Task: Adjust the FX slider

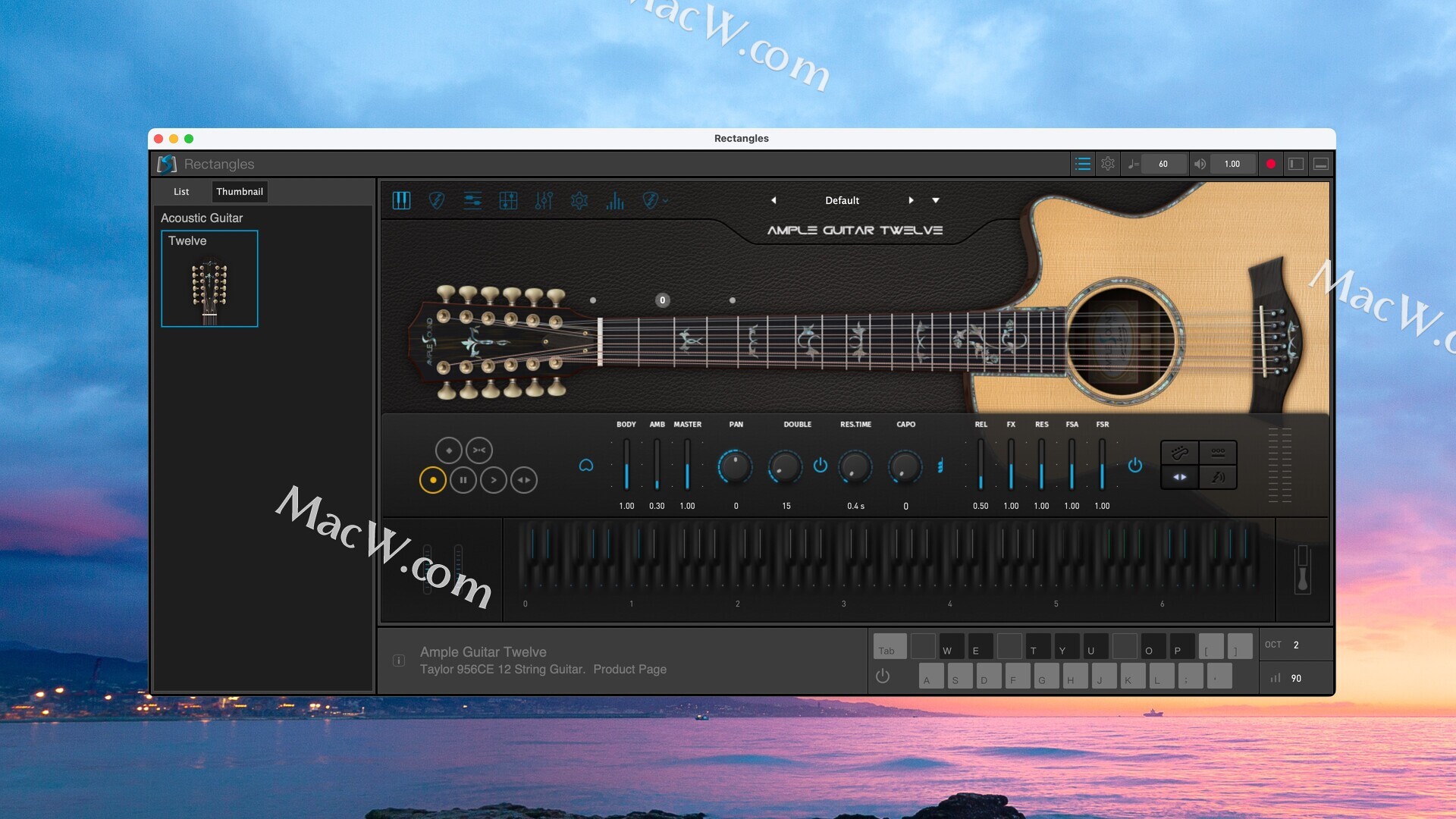Action: (x=1011, y=465)
